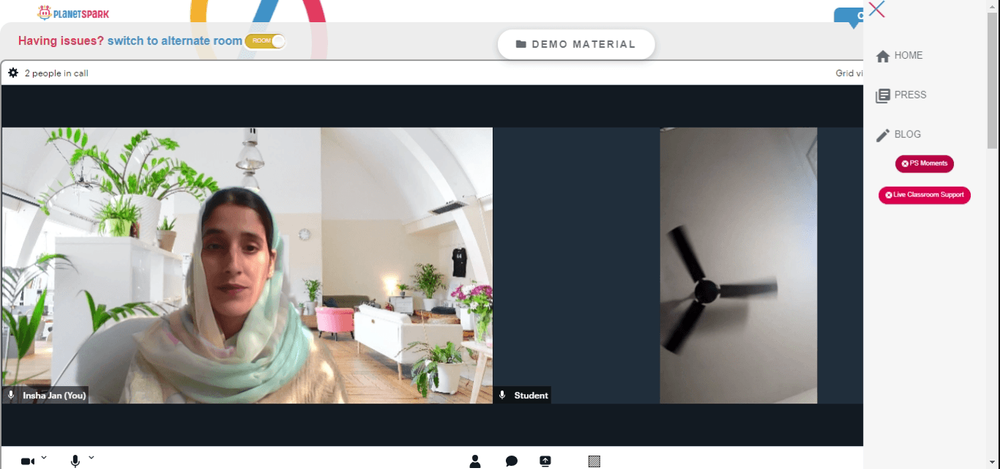This screenshot has width=1000, height=469.
Task: Click the home icon in side menu
Action: tap(883, 56)
